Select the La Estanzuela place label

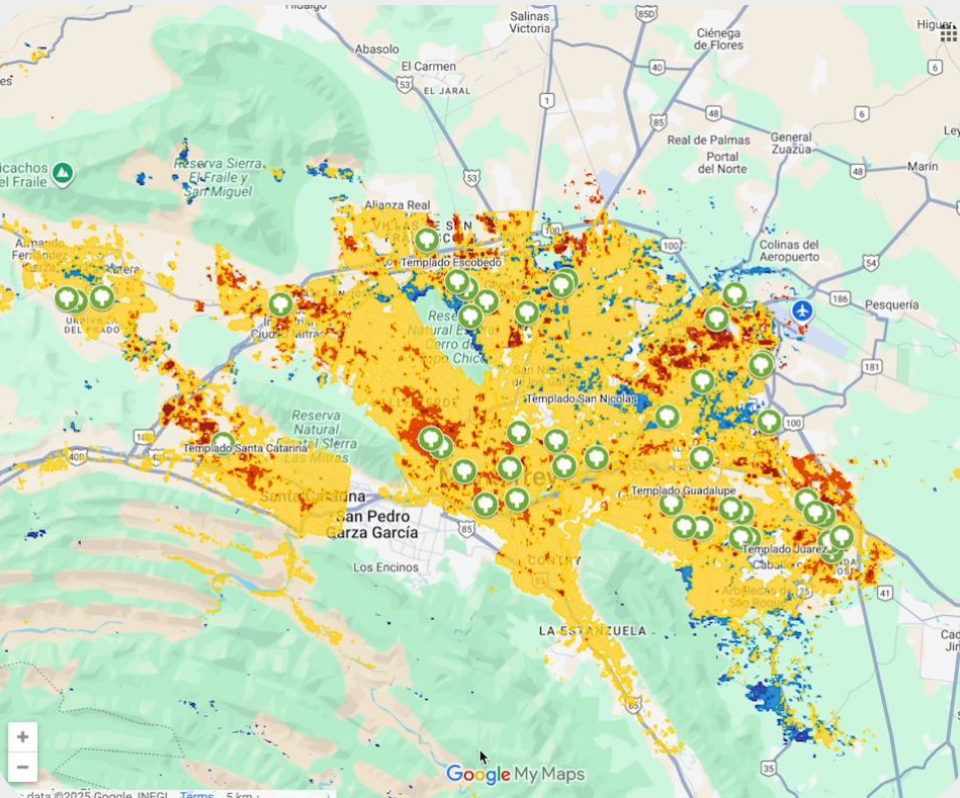pos(586,631)
